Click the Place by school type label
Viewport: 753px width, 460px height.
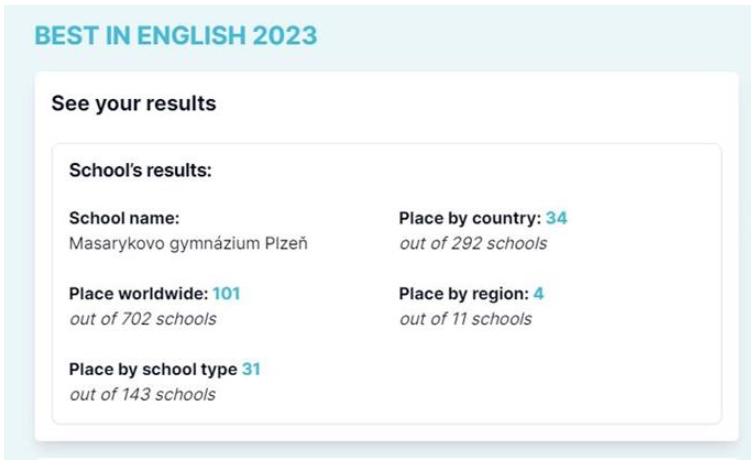tap(153, 369)
